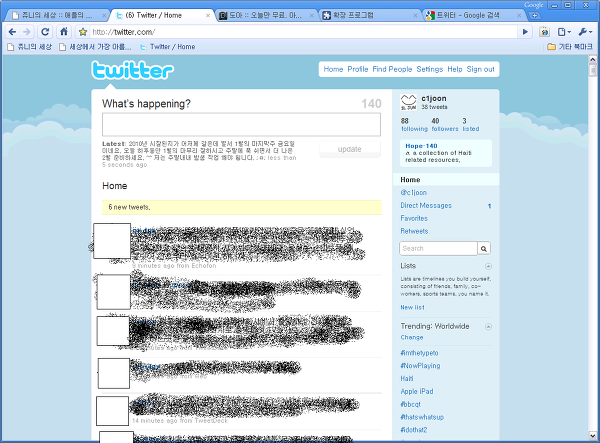Select Home in the sidebar
Viewport: 600px width, 443px height.
(x=446, y=179)
